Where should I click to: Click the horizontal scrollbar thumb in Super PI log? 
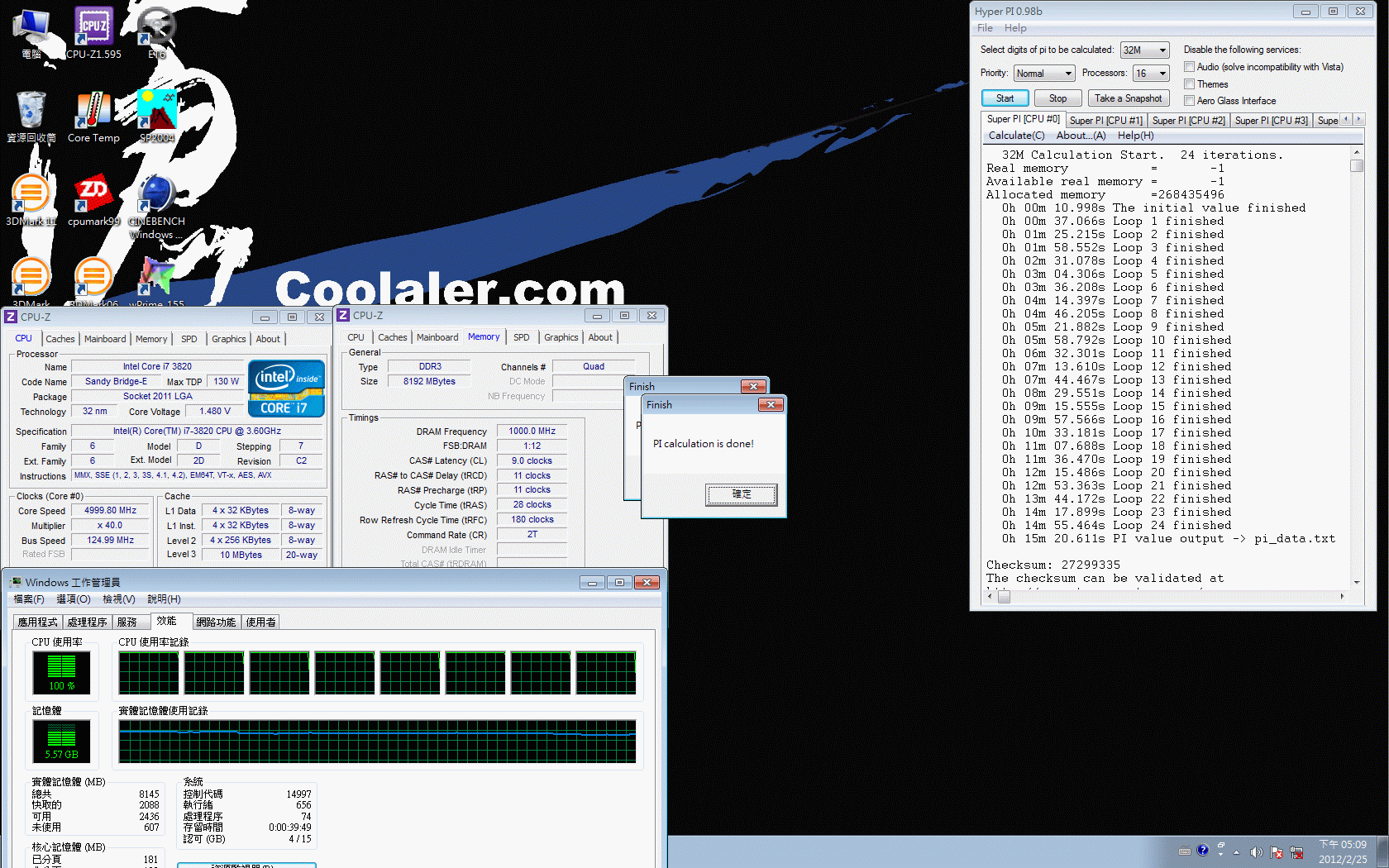pyautogui.click(x=1005, y=596)
